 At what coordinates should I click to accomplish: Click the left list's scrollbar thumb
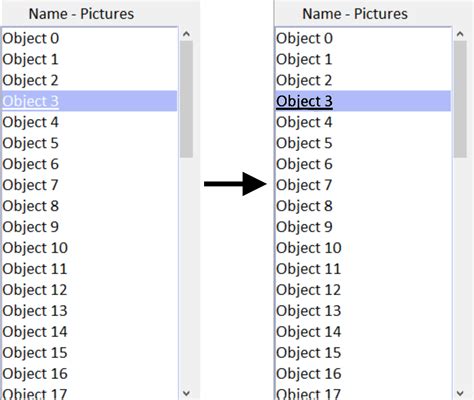(x=186, y=99)
